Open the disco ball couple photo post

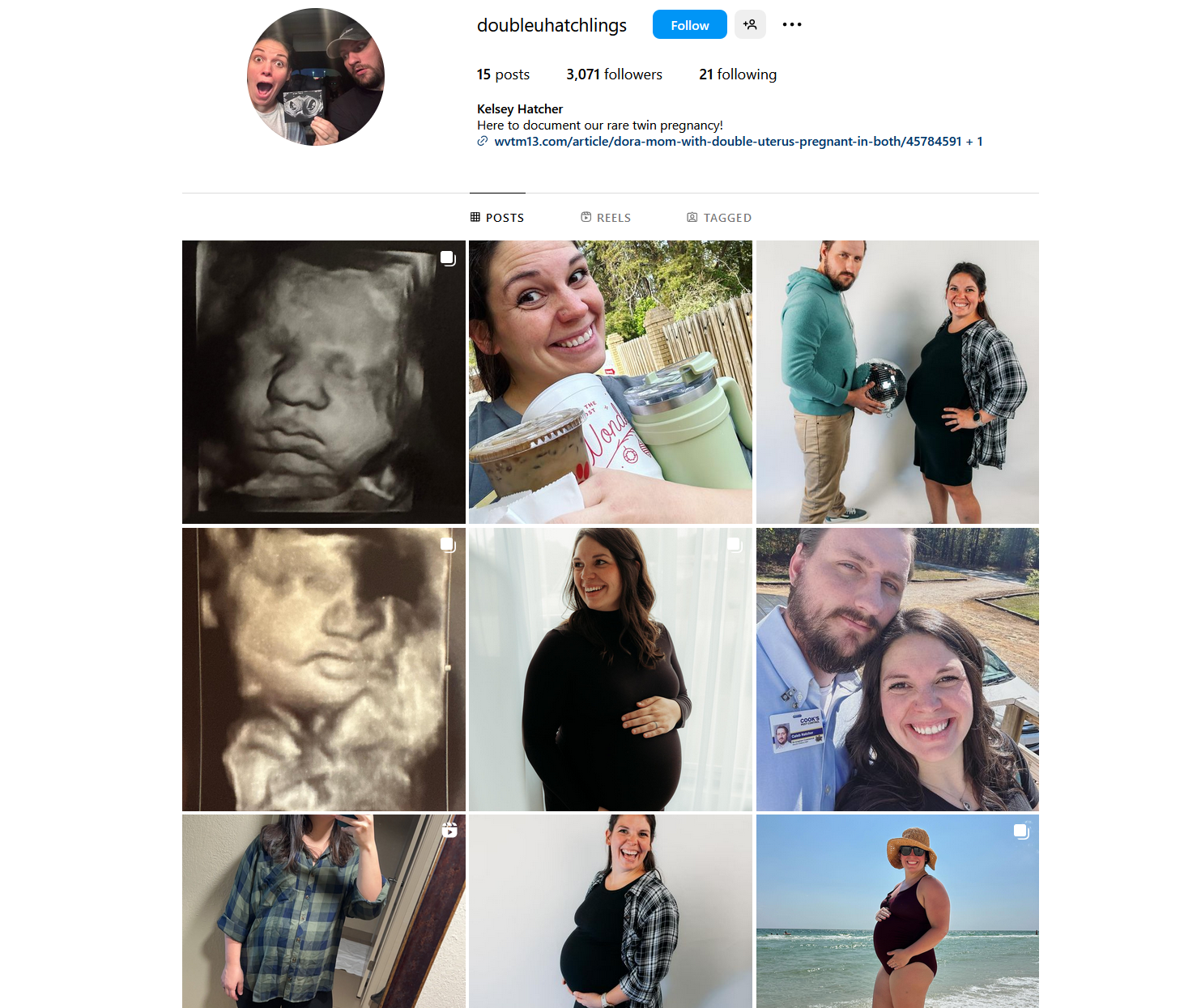pos(897,382)
